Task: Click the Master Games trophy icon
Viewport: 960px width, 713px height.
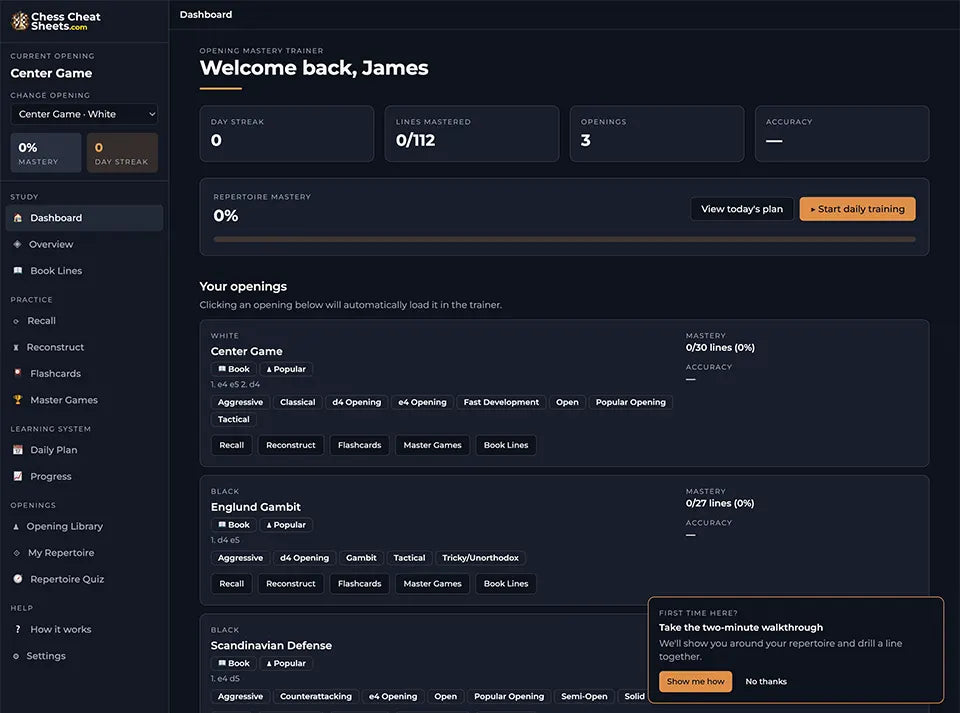Action: [x=18, y=400]
